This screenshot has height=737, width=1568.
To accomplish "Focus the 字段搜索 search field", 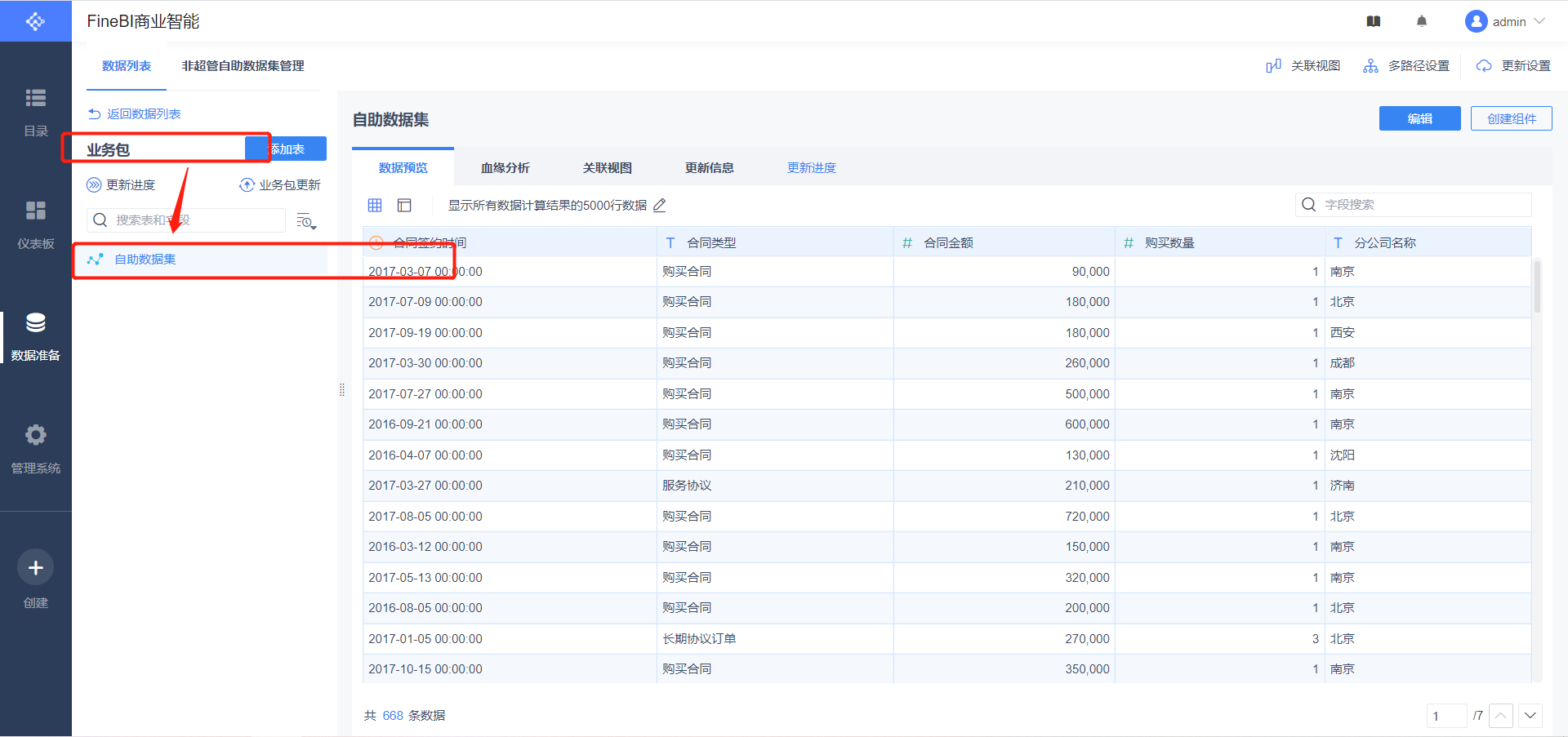I will tap(1414, 205).
